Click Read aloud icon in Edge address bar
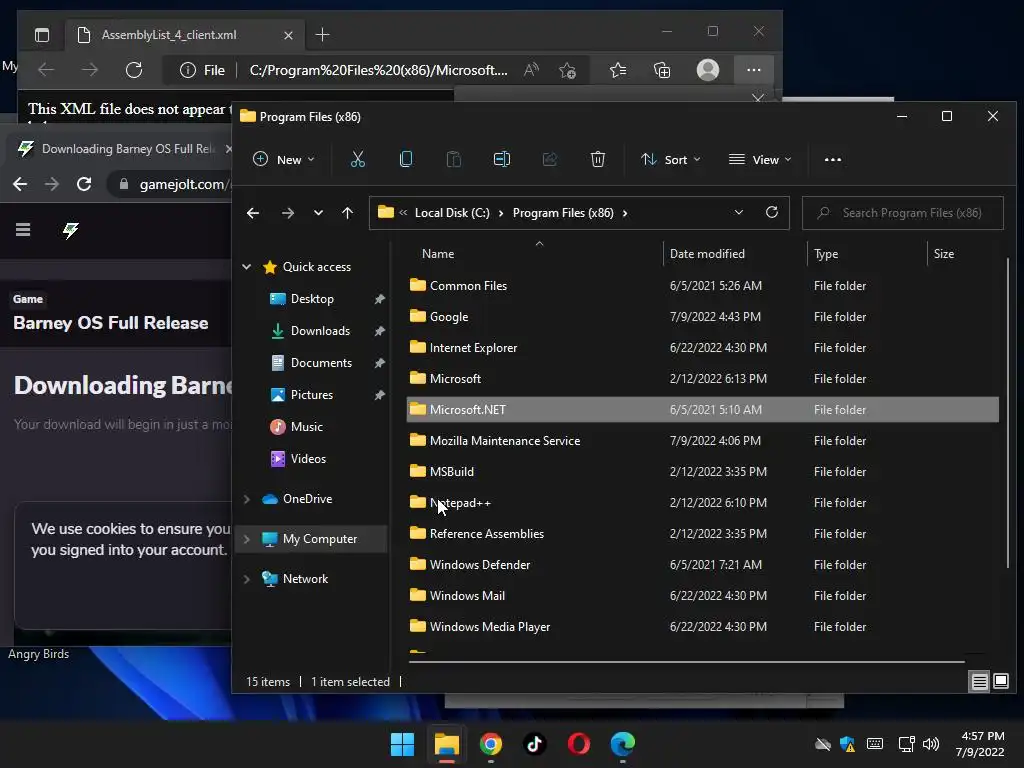 coord(532,70)
